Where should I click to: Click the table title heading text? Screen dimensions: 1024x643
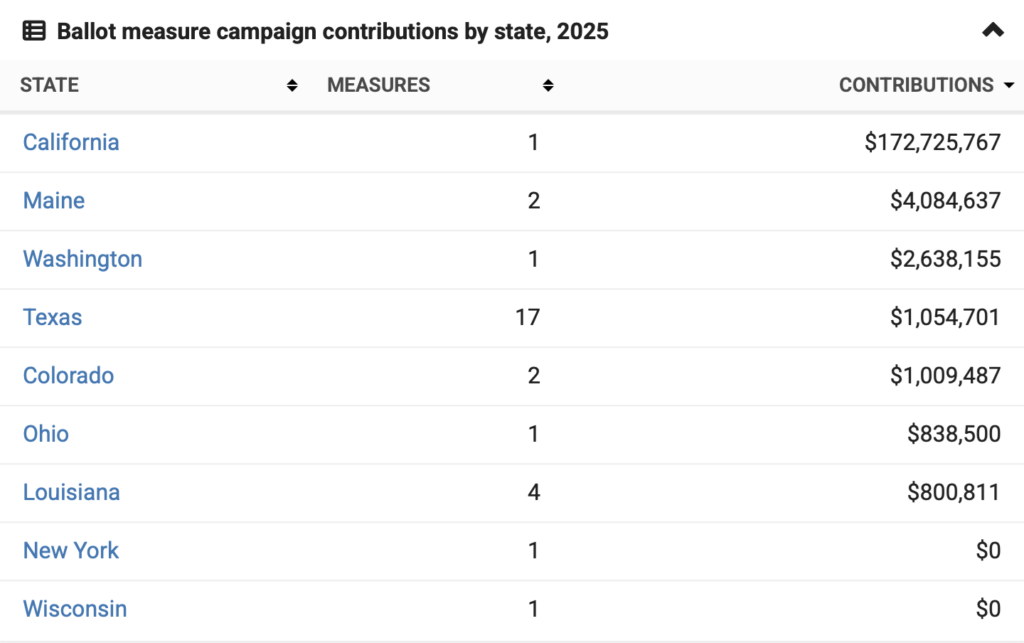pyautogui.click(x=332, y=32)
